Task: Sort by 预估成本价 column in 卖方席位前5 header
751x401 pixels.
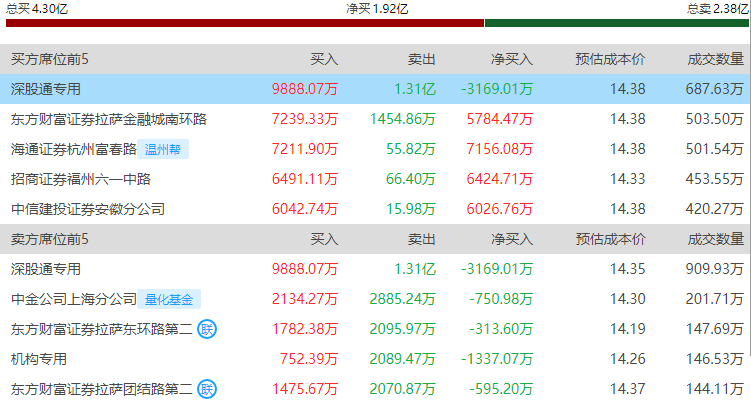Action: (610, 239)
